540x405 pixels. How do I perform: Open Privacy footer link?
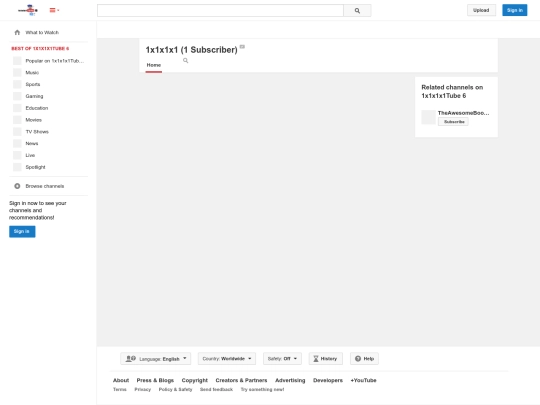[143, 390]
